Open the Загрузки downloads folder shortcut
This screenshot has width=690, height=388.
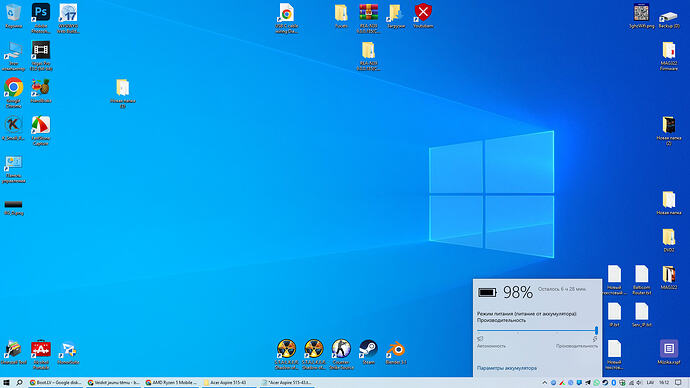[396, 16]
